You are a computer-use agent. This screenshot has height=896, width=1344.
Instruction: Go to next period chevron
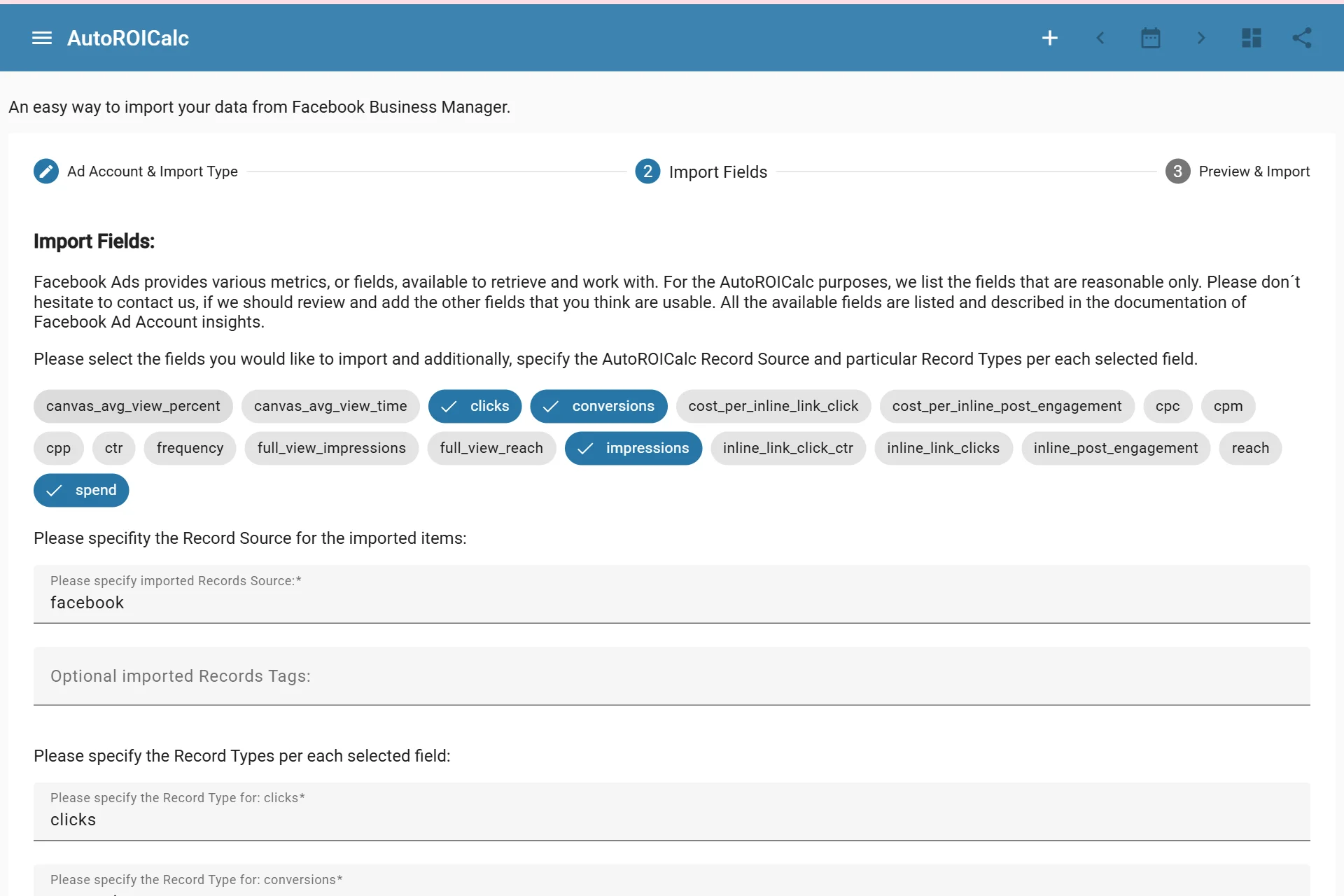(1200, 38)
